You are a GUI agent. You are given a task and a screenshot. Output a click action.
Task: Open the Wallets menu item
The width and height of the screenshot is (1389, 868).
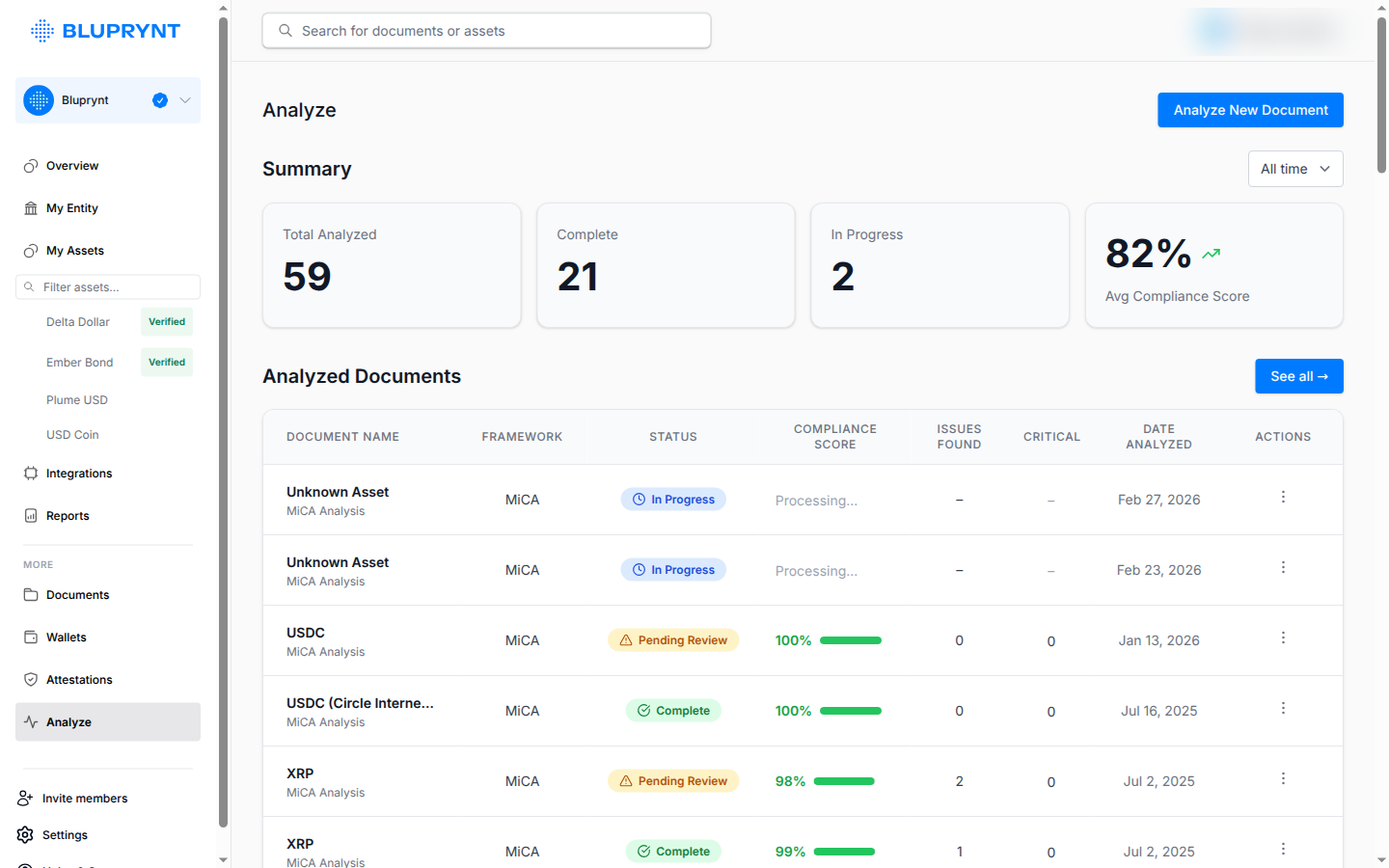coord(108,637)
